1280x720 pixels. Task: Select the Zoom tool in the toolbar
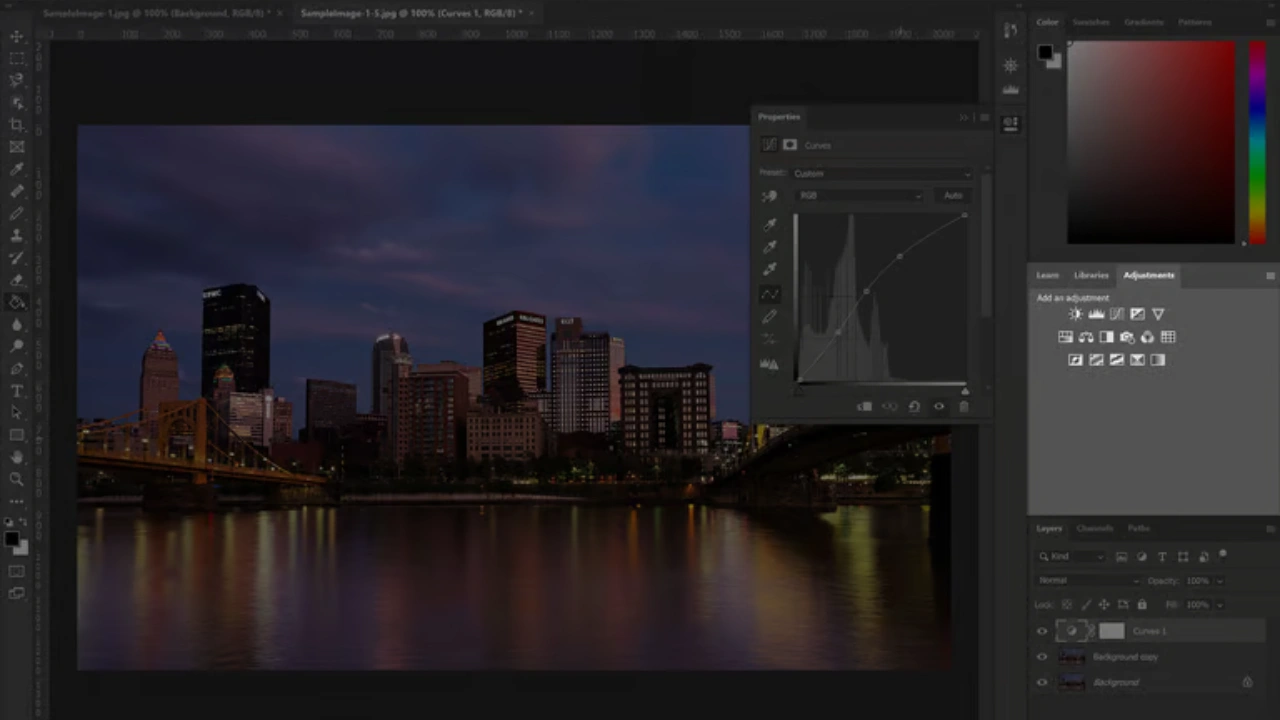click(16, 480)
